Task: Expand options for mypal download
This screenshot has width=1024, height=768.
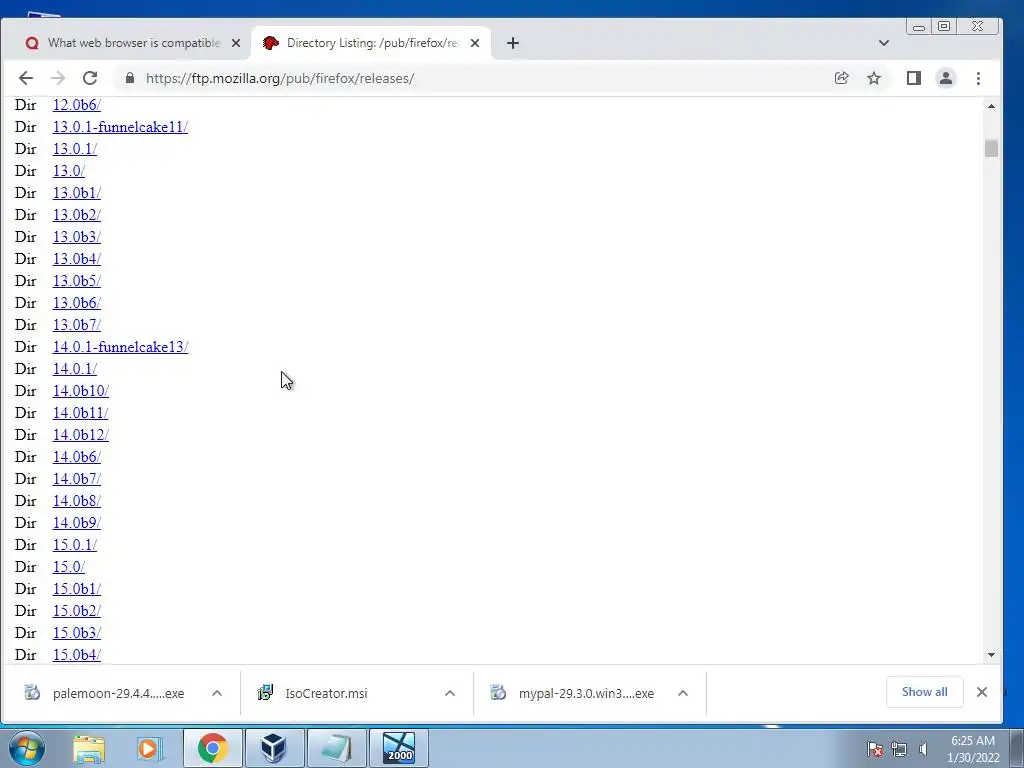Action: 682,694
